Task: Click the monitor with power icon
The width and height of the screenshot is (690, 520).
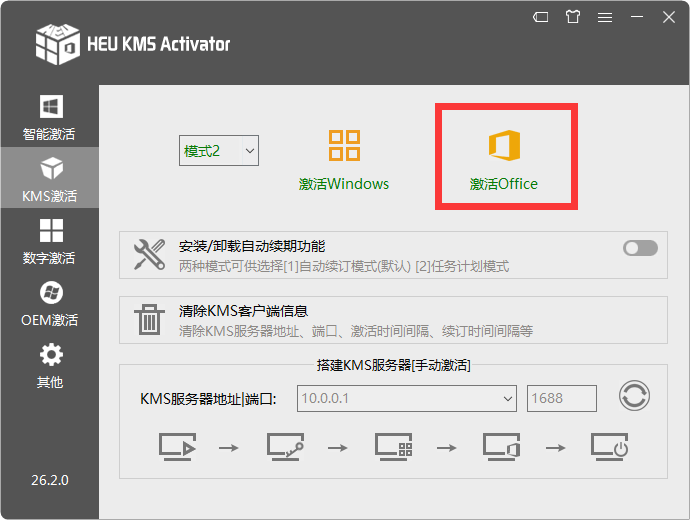Action: pyautogui.click(x=609, y=447)
